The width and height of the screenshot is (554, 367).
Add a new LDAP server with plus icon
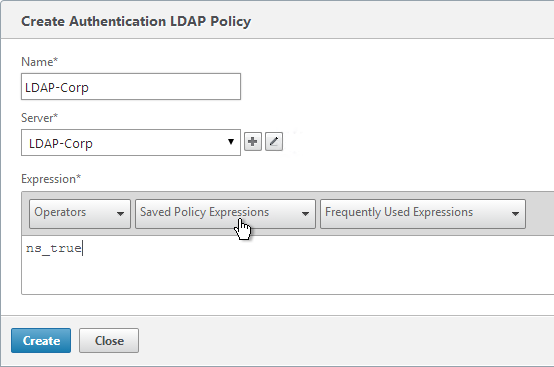(253, 142)
